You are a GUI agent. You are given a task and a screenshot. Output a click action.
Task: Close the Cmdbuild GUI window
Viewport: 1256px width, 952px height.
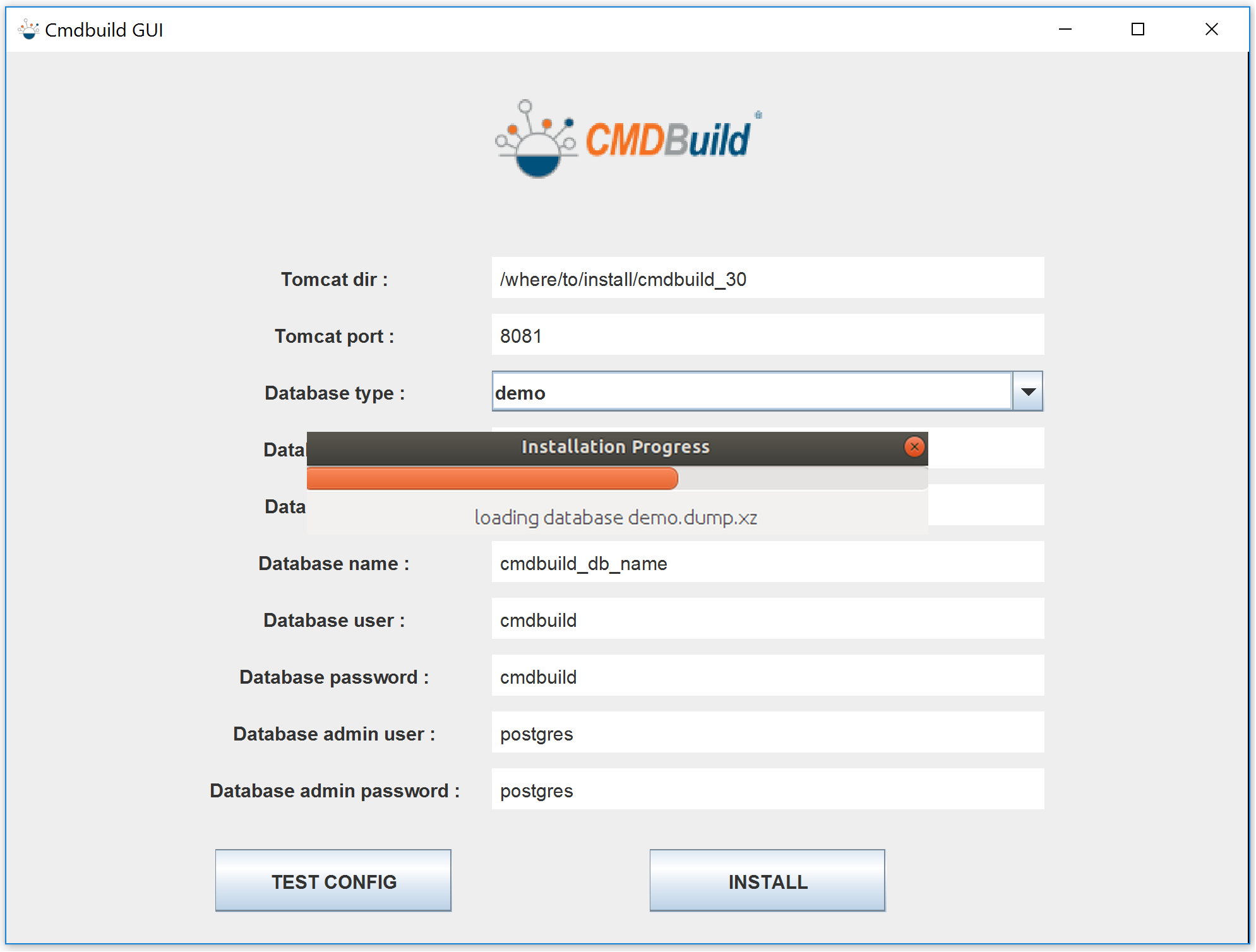click(x=1211, y=29)
